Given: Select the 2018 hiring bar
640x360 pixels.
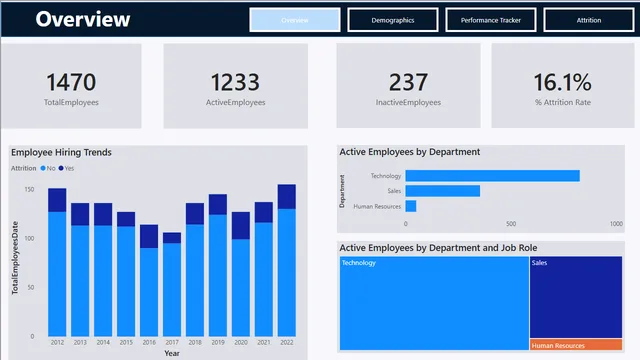Looking at the screenshot, I should pos(195,269).
